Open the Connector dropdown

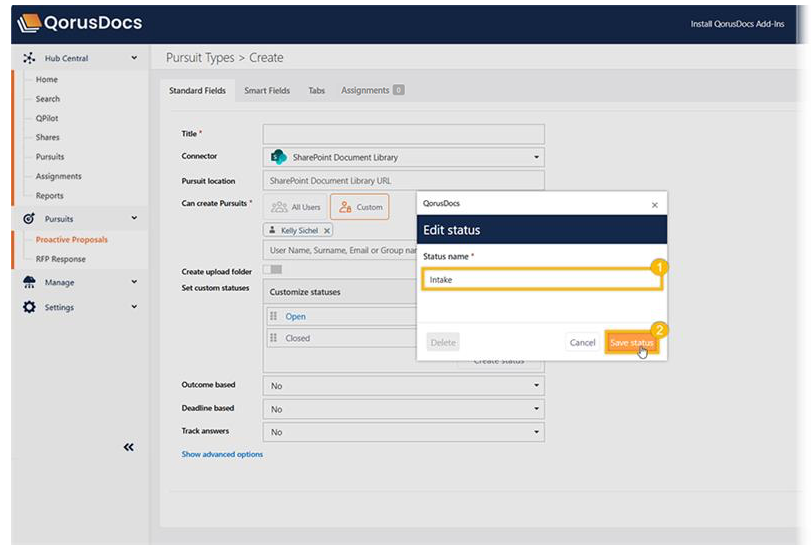pos(404,157)
